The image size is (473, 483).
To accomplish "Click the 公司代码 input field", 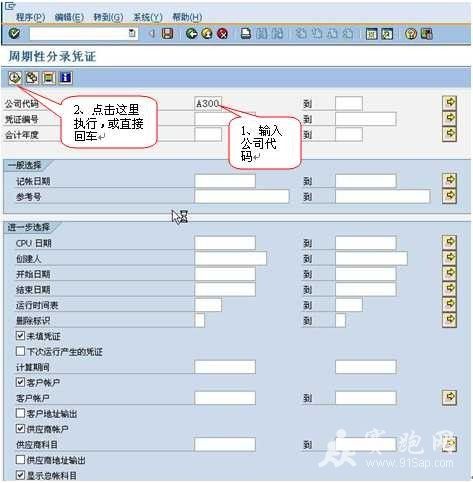I will click(x=208, y=104).
